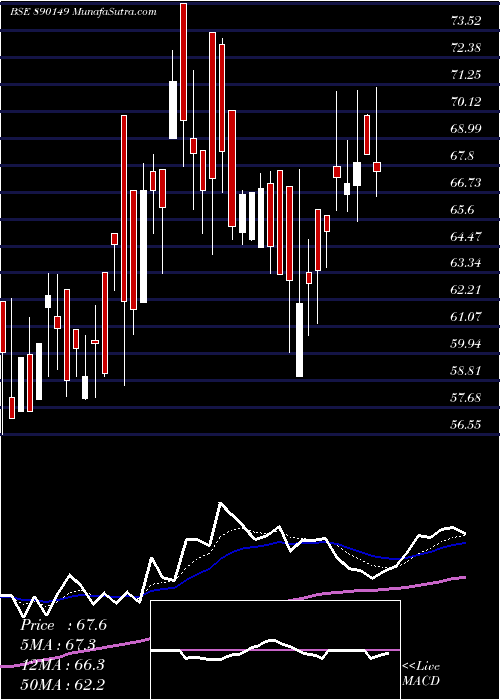Click the 70.12 price axis label
This screenshot has width=500, height=700.
pyautogui.click(x=466, y=102)
